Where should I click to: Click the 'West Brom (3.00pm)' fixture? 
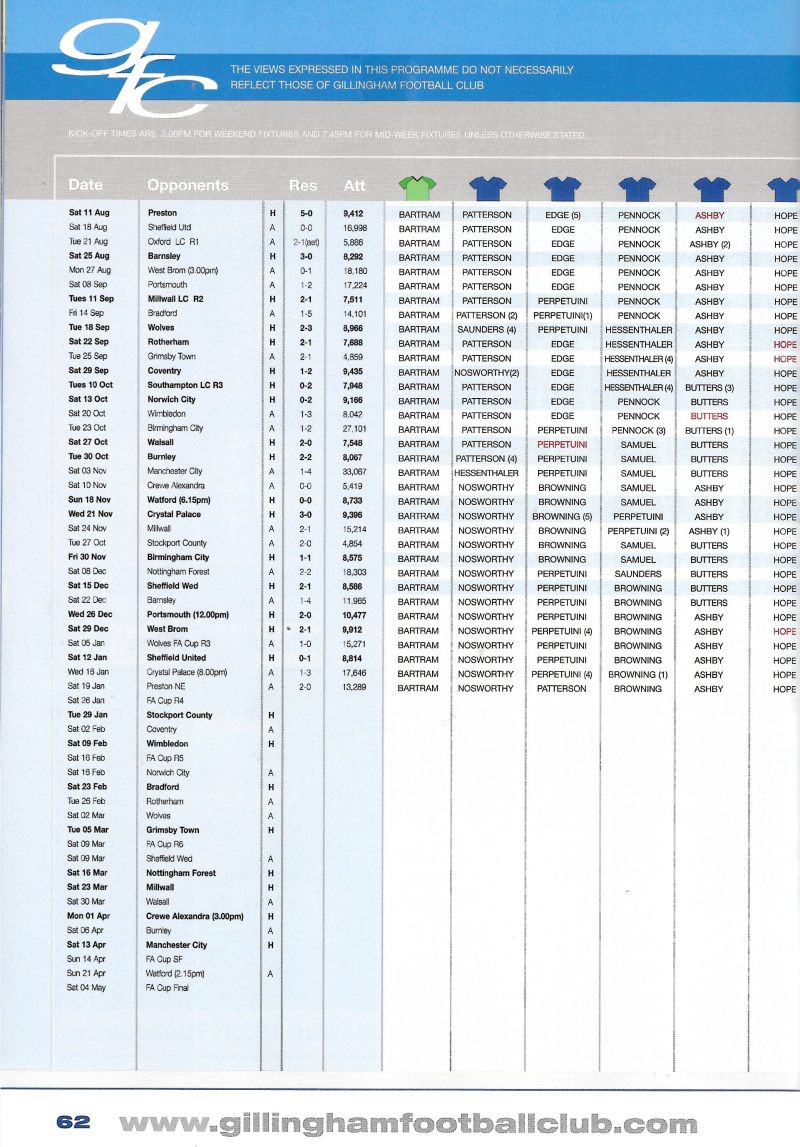click(183, 270)
